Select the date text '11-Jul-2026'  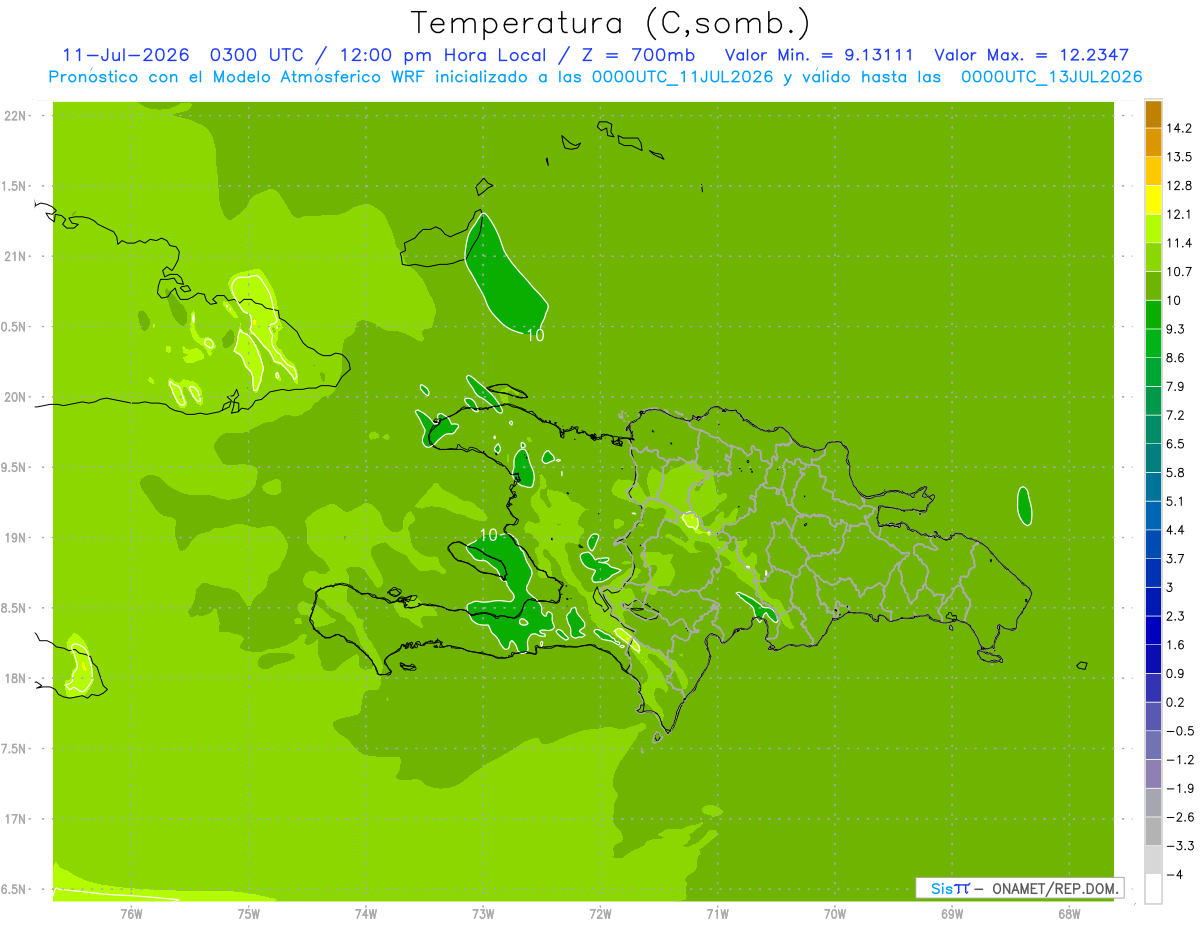click(x=126, y=55)
